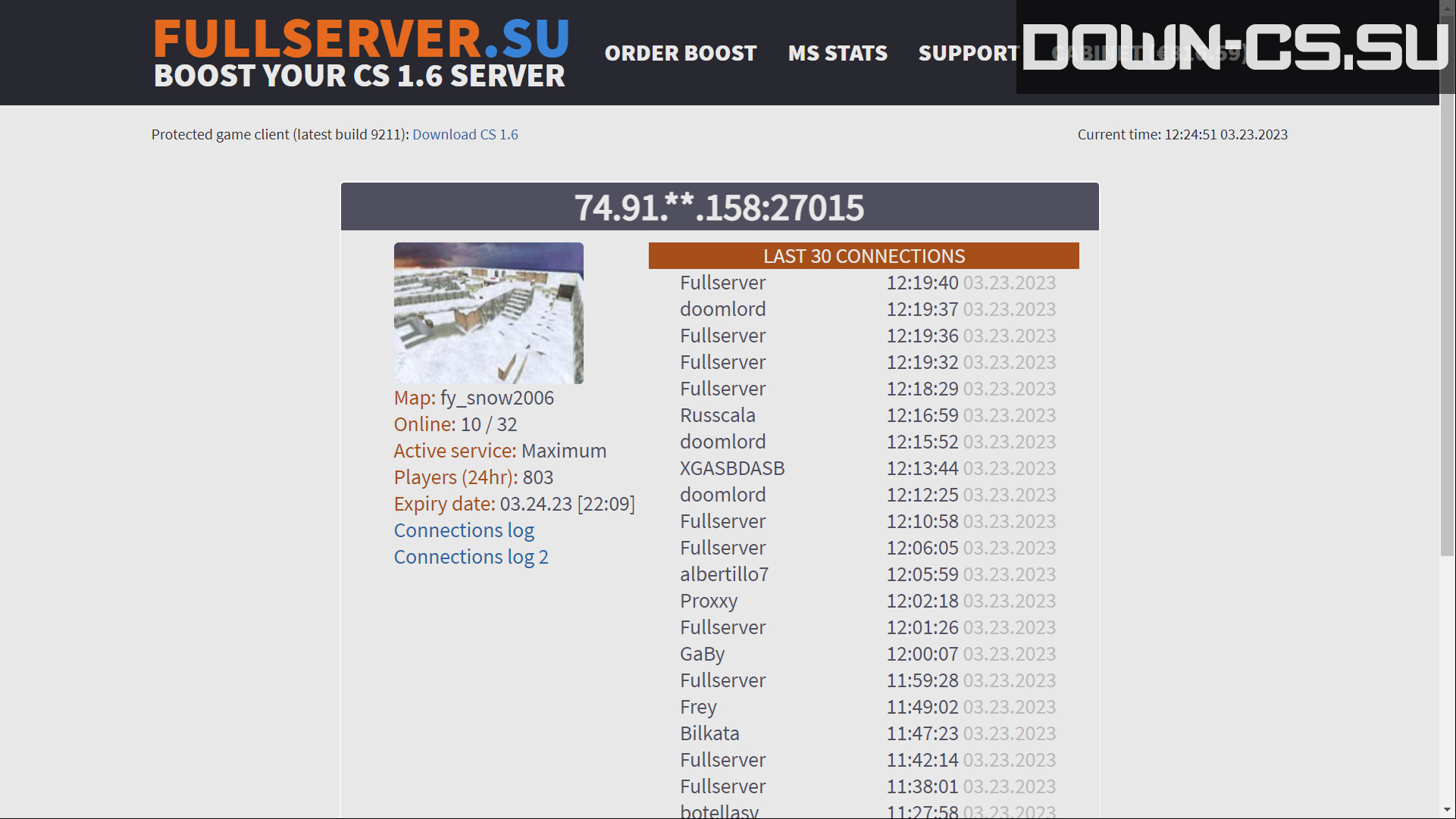Click the albertillo7 connection entry
Image resolution: width=1456 pixels, height=819 pixels.
(724, 574)
